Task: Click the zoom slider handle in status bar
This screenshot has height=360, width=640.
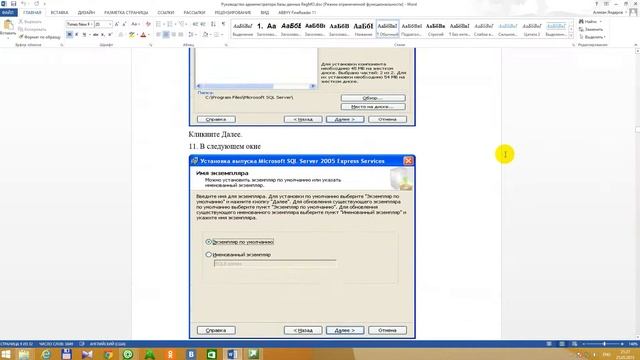Action: [604, 344]
